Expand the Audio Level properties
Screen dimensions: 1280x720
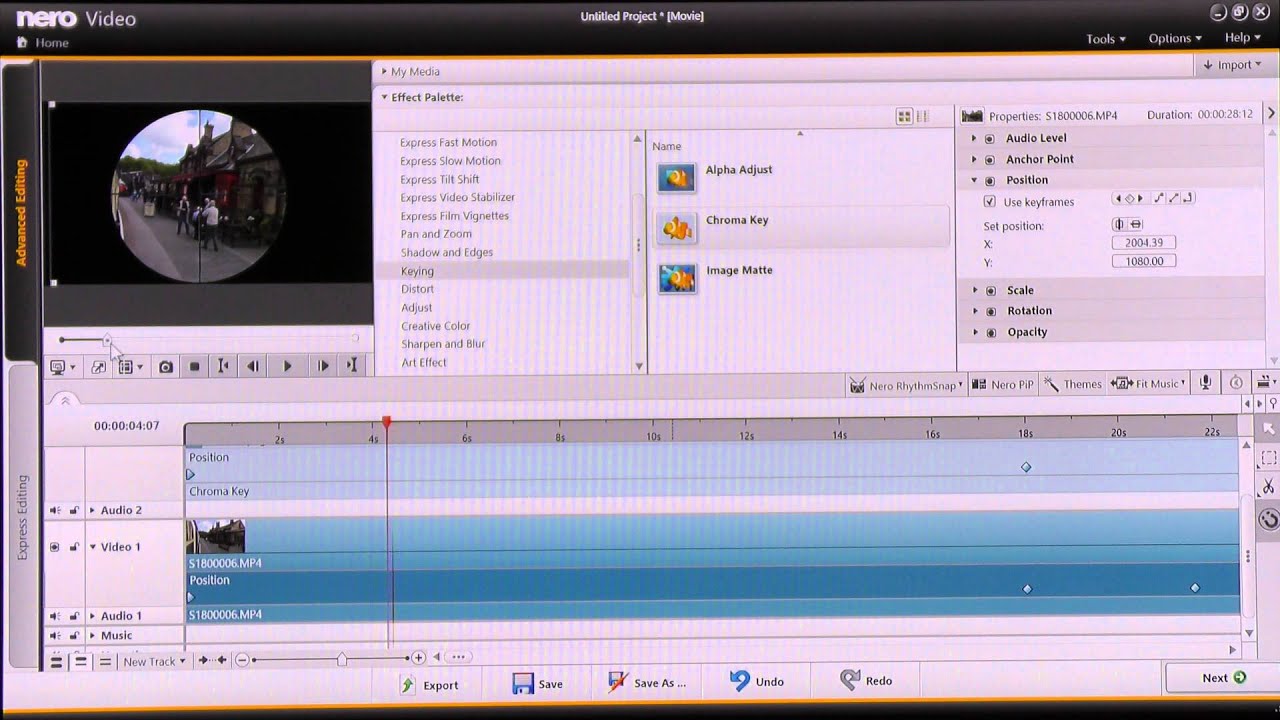(x=974, y=138)
